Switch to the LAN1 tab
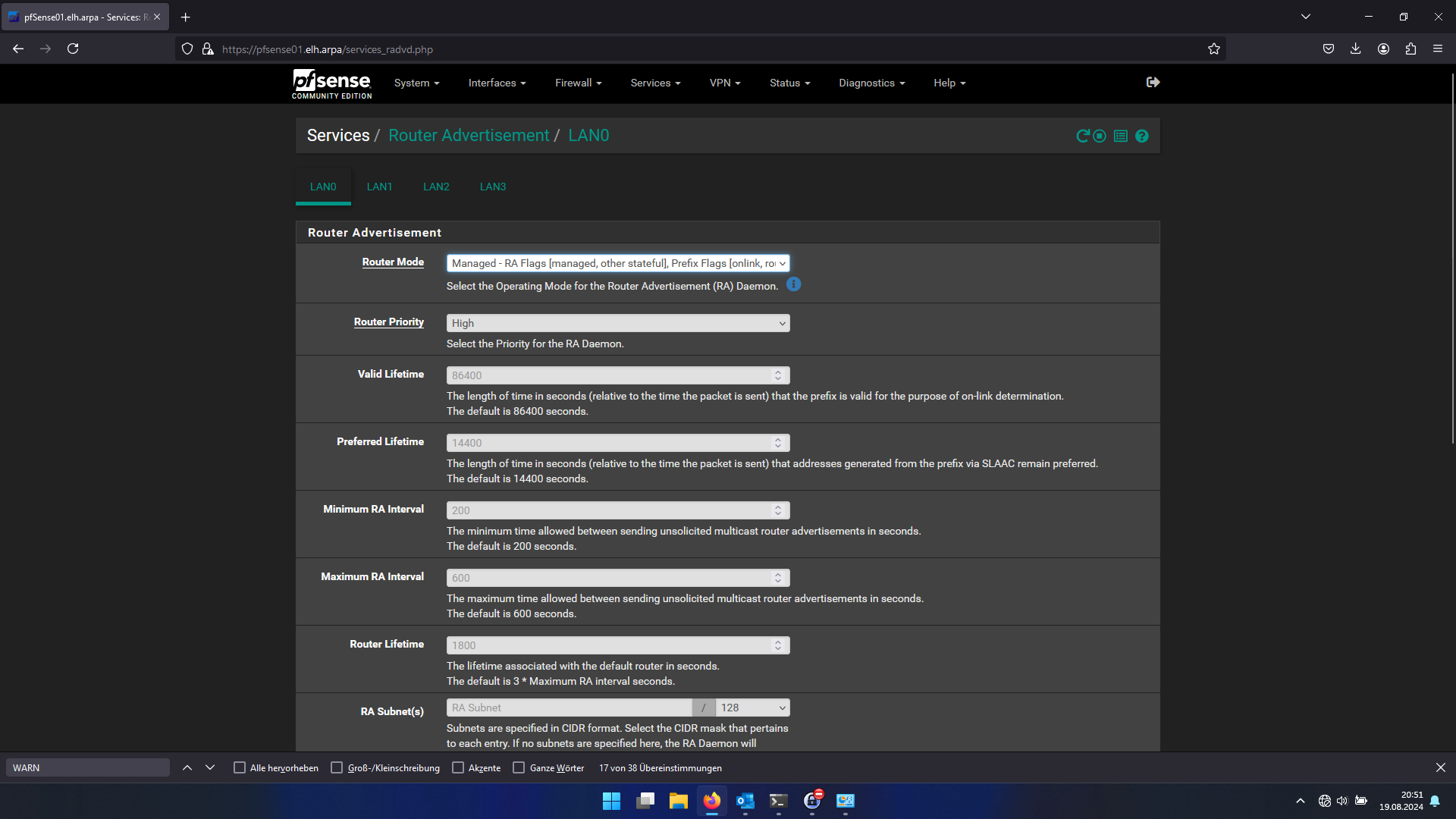The width and height of the screenshot is (1456, 819). point(379,187)
